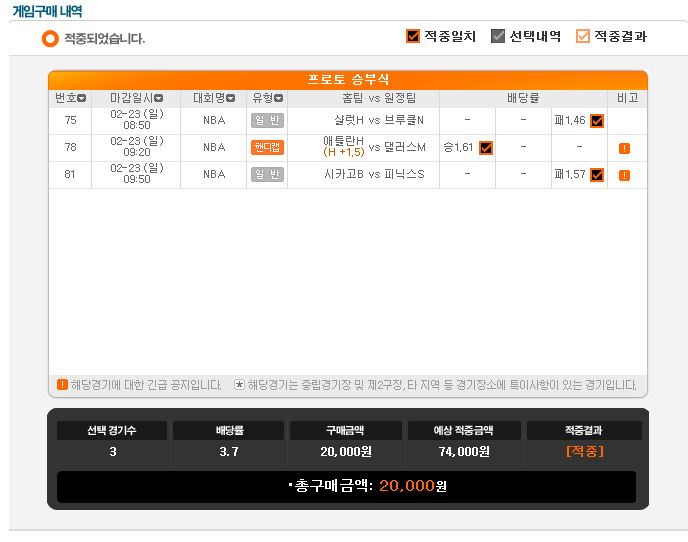Screen dimensions: 688x542
Task: Sort by 마감일시 column arrow
Action: (x=158, y=98)
